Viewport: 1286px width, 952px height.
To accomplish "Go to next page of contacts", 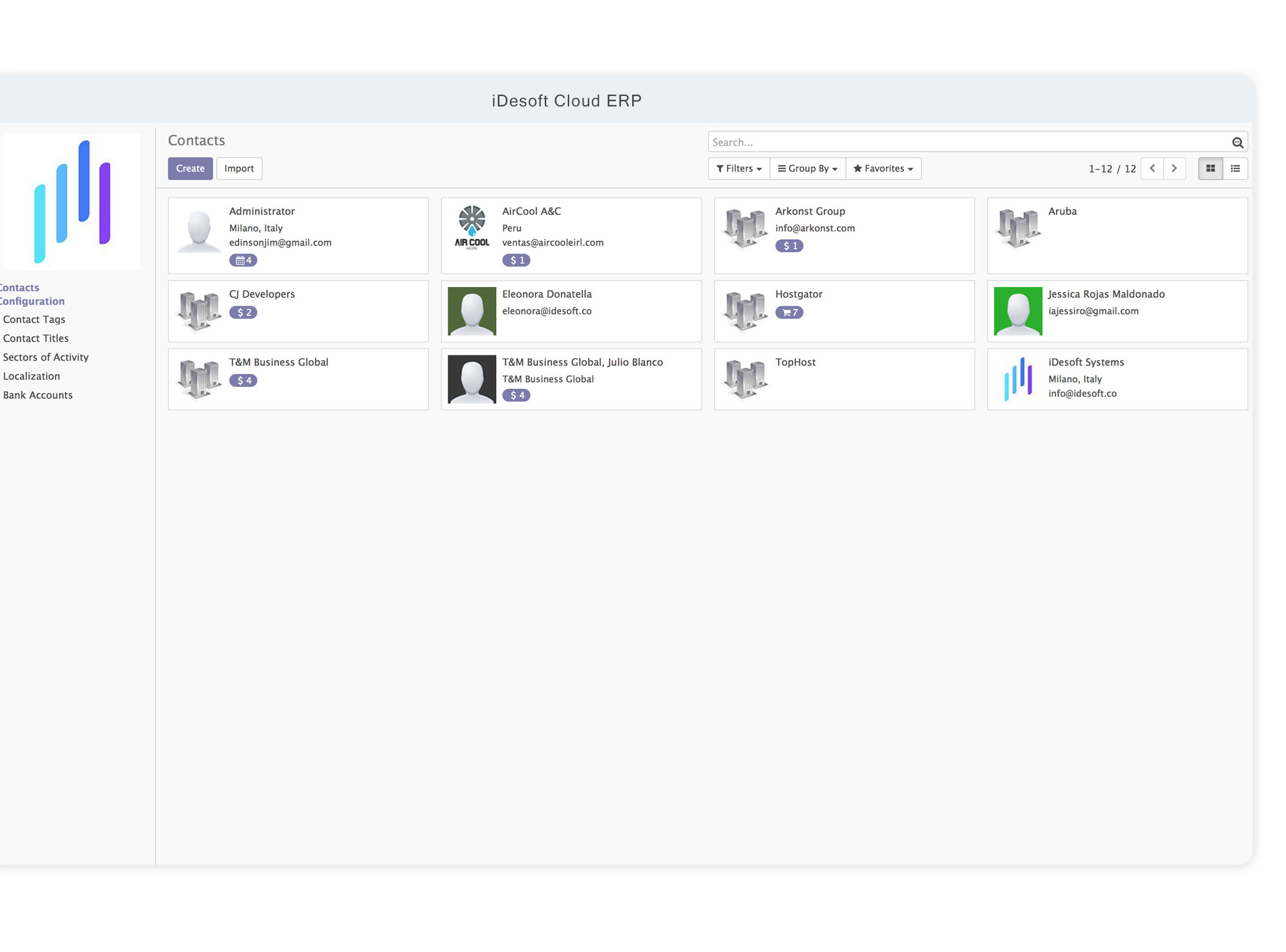I will point(1174,169).
